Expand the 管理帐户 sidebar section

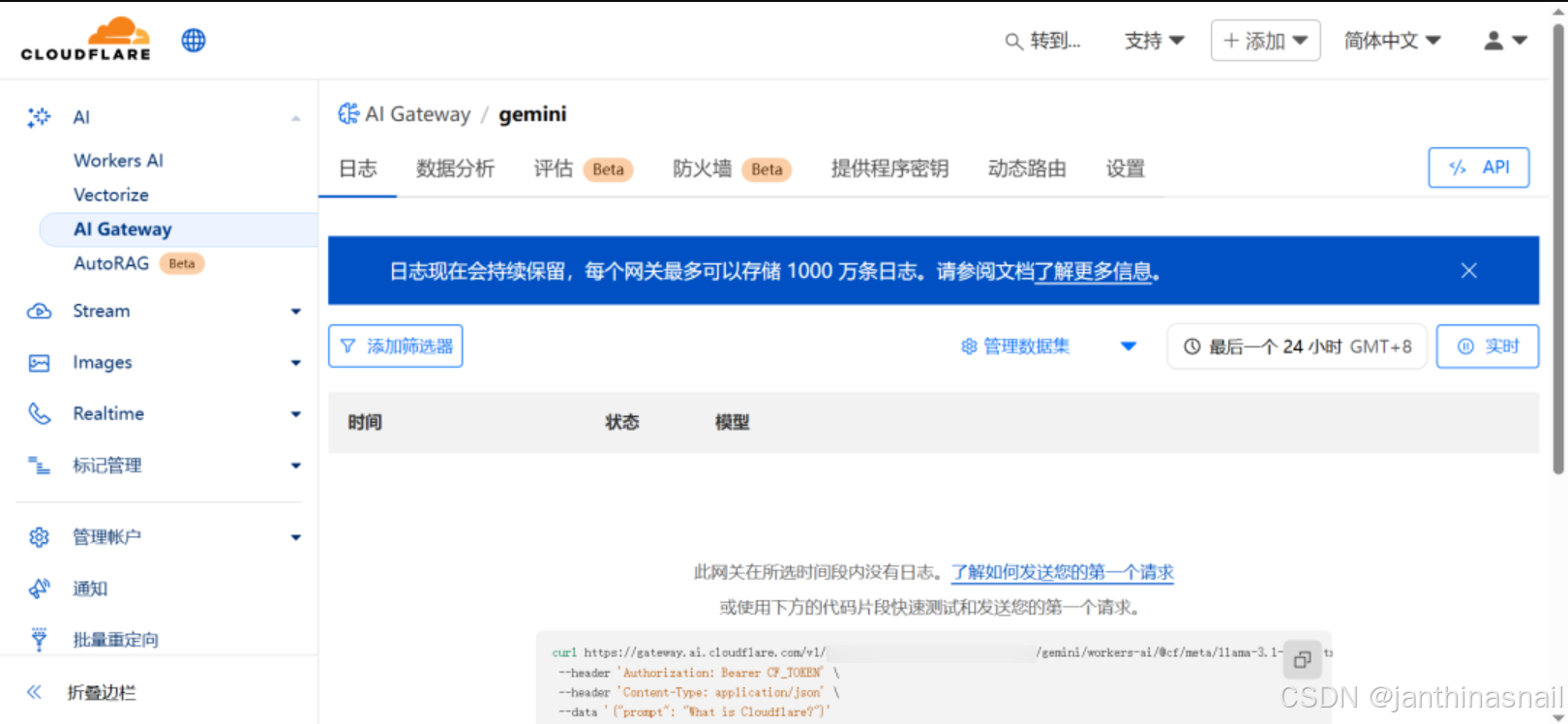tap(296, 537)
